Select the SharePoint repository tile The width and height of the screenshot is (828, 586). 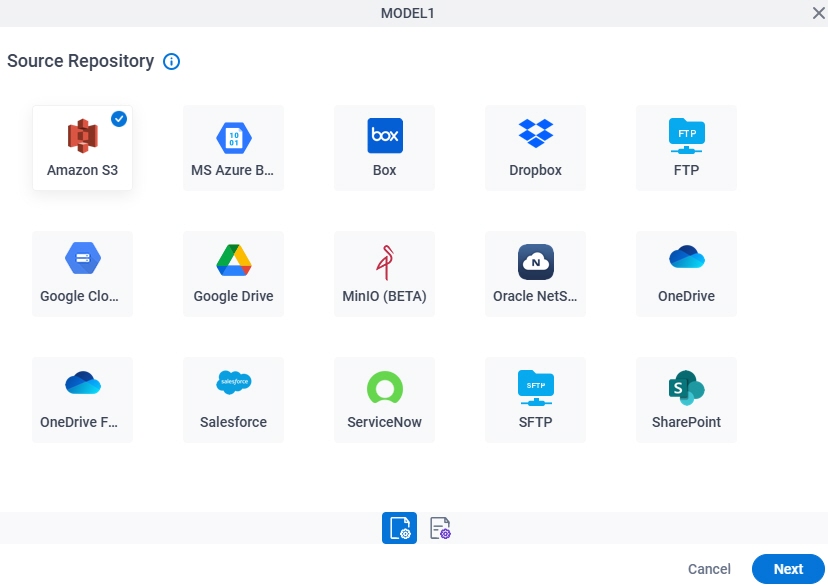click(686, 400)
